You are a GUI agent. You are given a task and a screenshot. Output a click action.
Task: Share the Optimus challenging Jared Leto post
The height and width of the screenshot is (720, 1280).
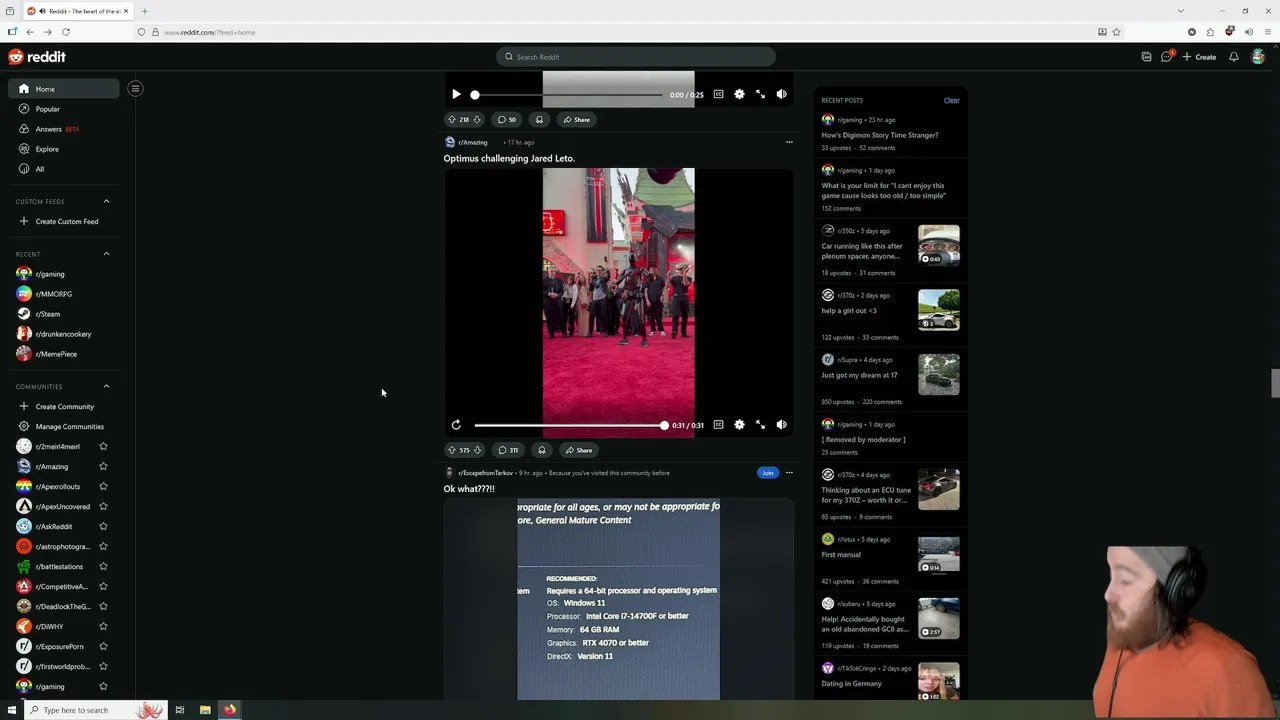coord(578,450)
